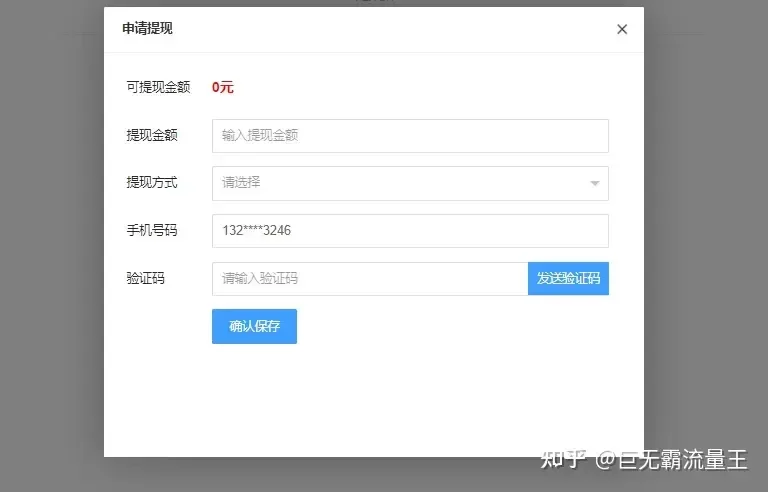The image size is (768, 492).
Task: Click the 提现方式 field label
Action: pos(152,183)
